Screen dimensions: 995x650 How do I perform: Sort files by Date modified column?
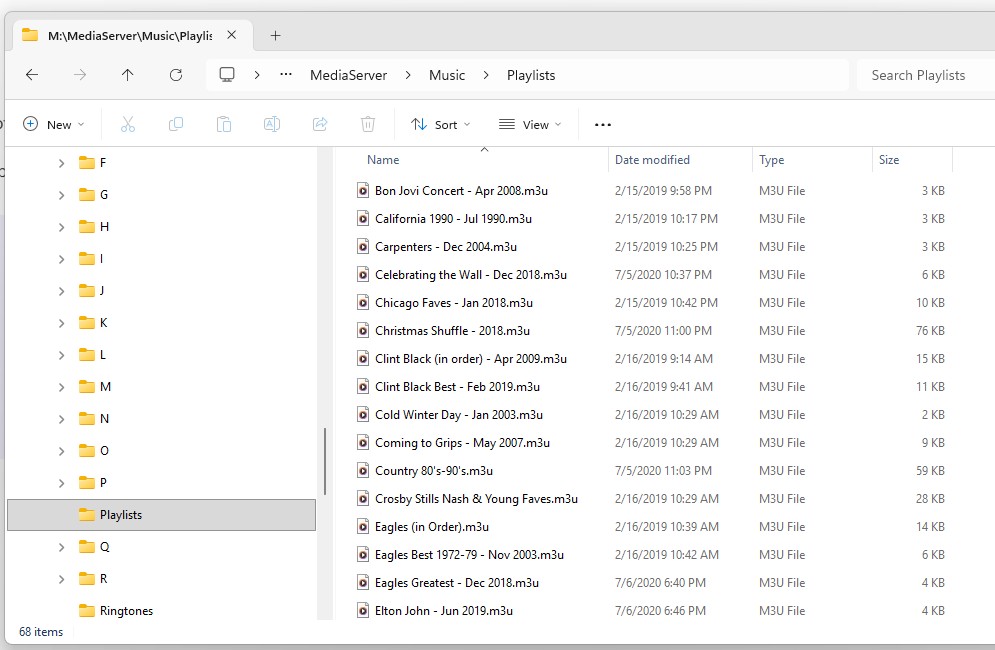tap(652, 160)
